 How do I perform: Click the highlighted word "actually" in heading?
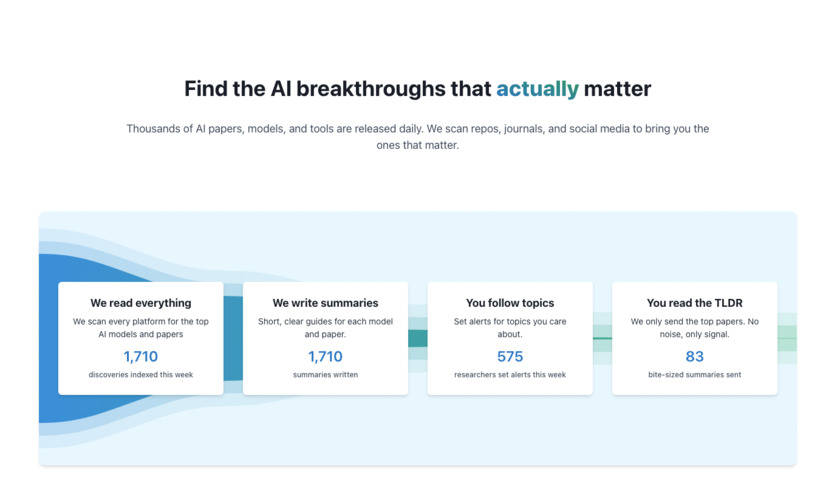(x=537, y=89)
